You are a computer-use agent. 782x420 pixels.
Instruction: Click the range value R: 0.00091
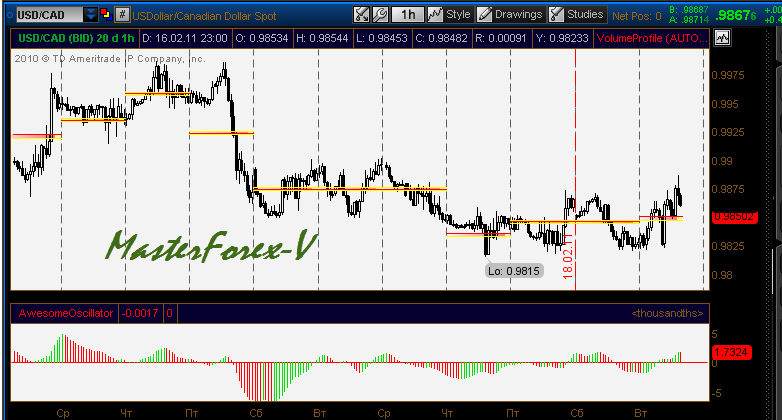tap(501, 38)
